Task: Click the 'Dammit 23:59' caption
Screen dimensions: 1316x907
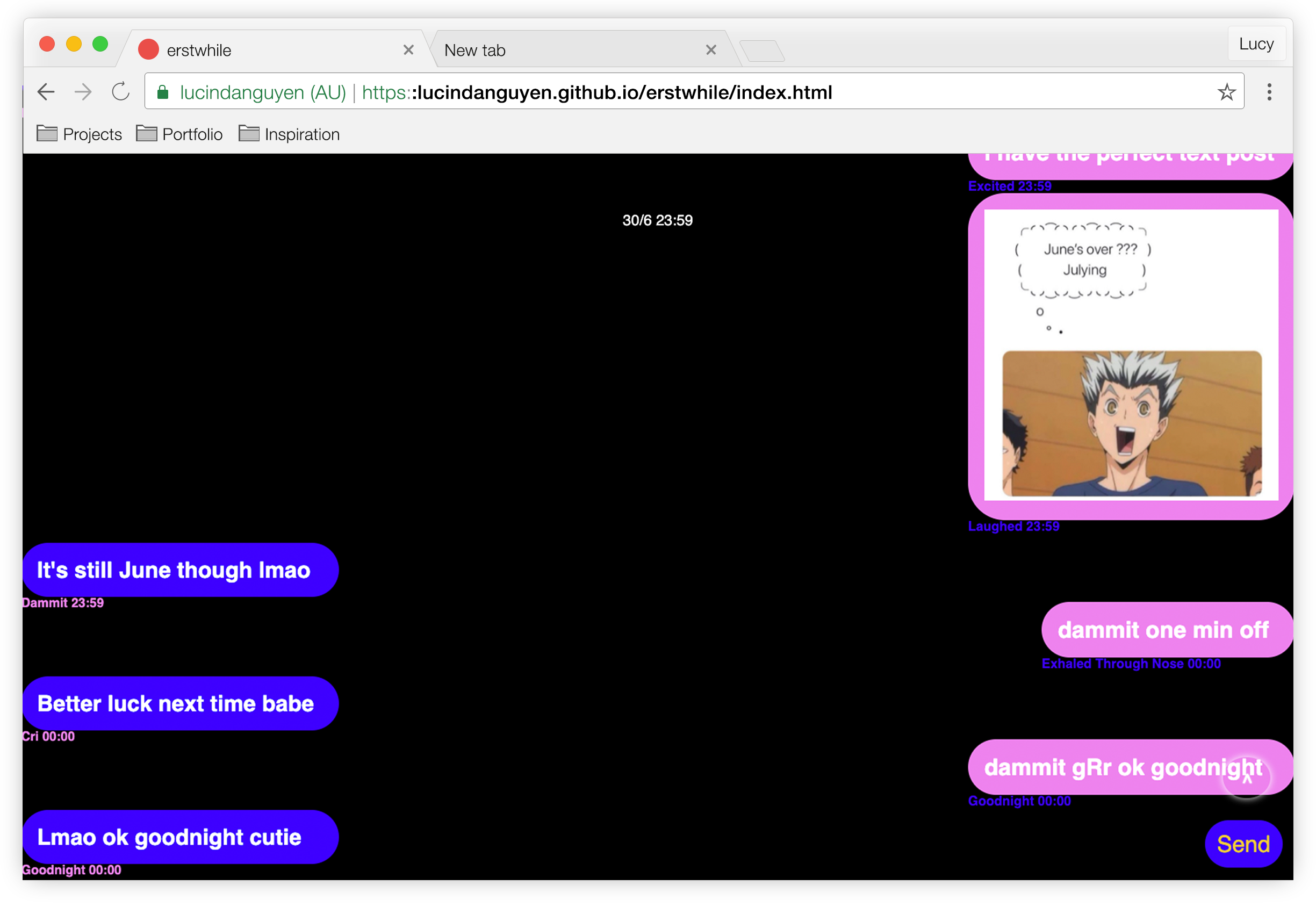Action: coord(63,603)
